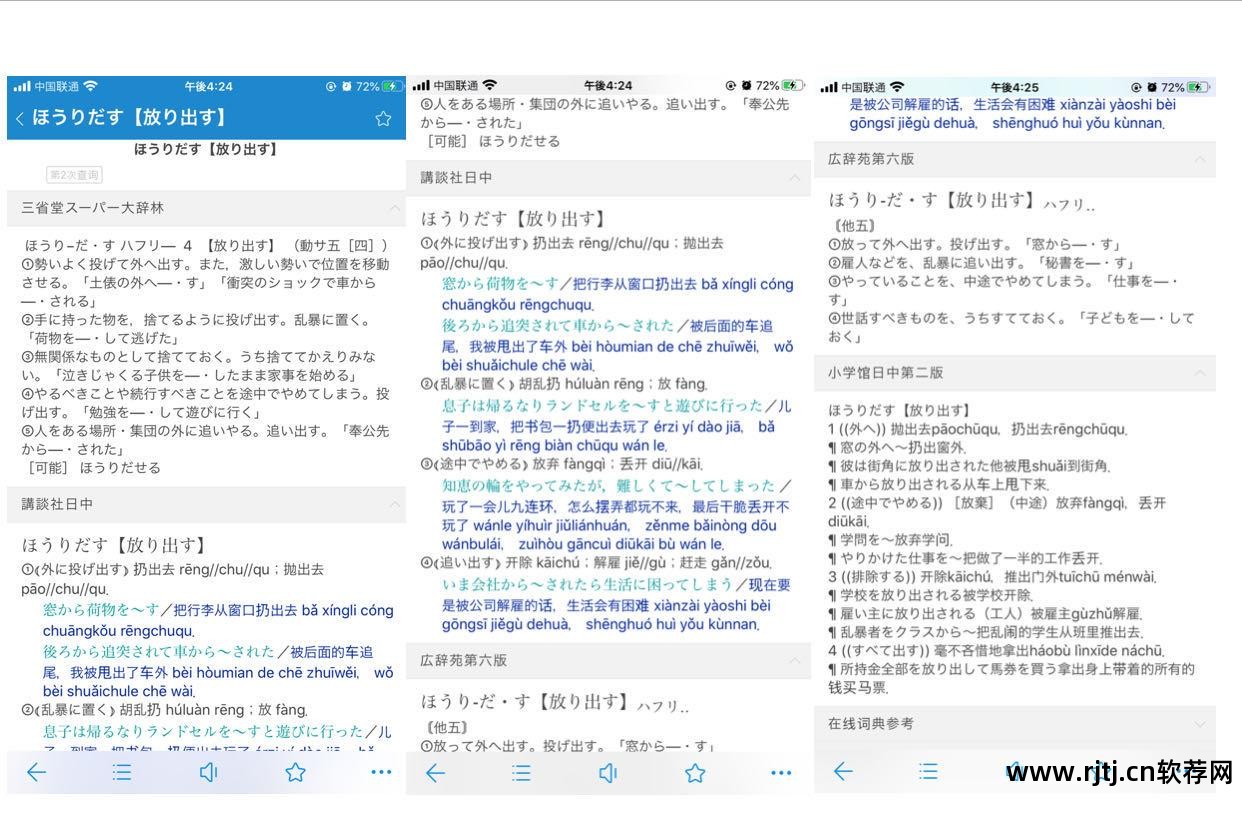
Task: Open the list icon in left phone's bottom toolbar
Action: (122, 771)
